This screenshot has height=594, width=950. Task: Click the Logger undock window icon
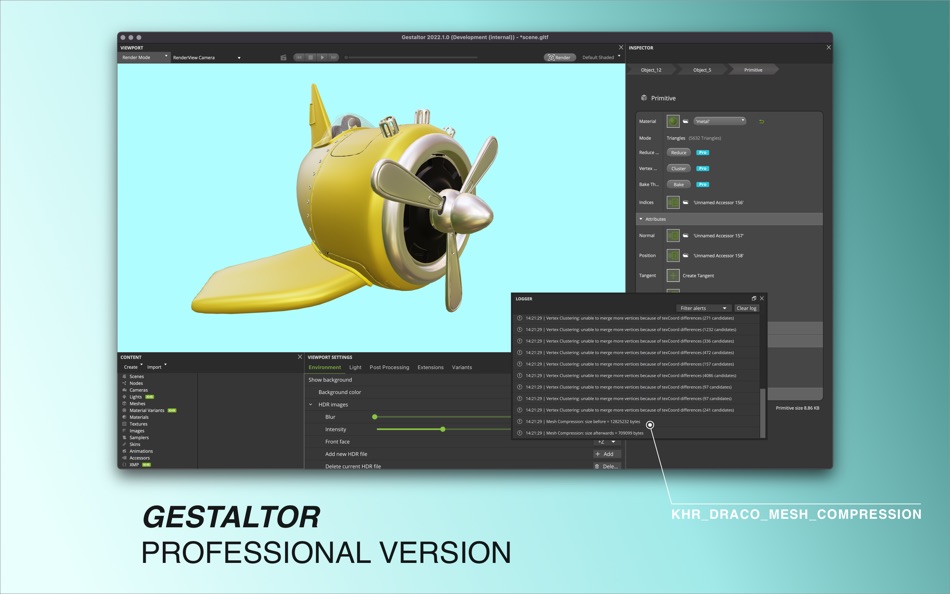click(754, 298)
